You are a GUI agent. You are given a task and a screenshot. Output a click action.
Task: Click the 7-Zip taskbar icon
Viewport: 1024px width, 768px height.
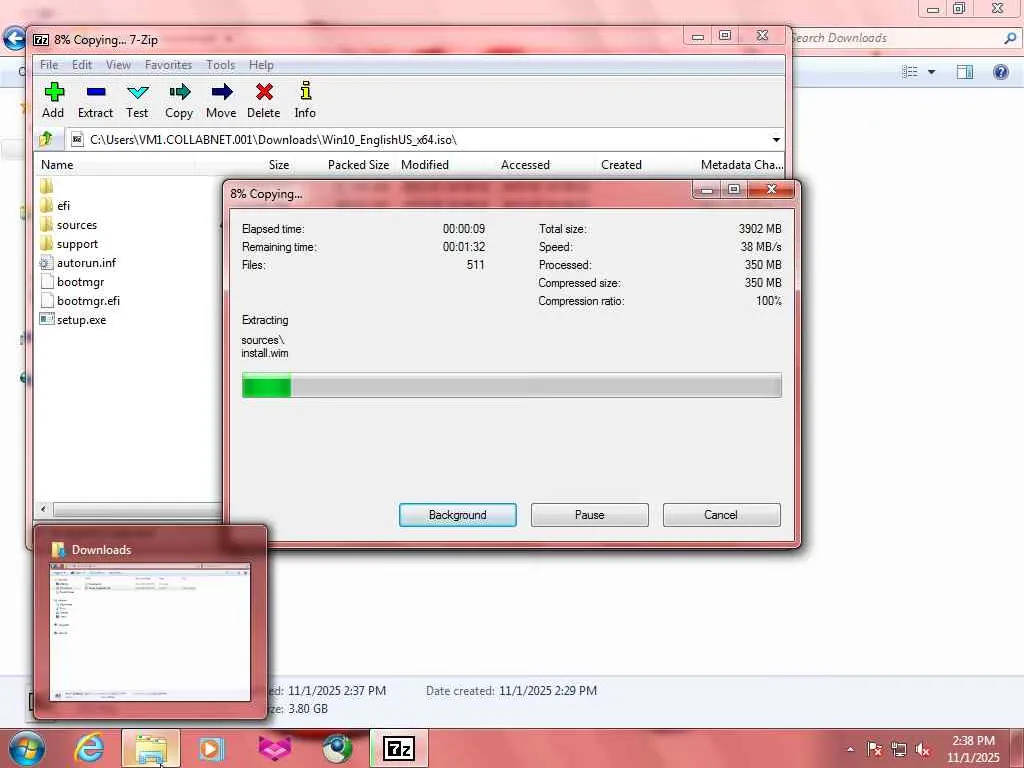pos(399,748)
